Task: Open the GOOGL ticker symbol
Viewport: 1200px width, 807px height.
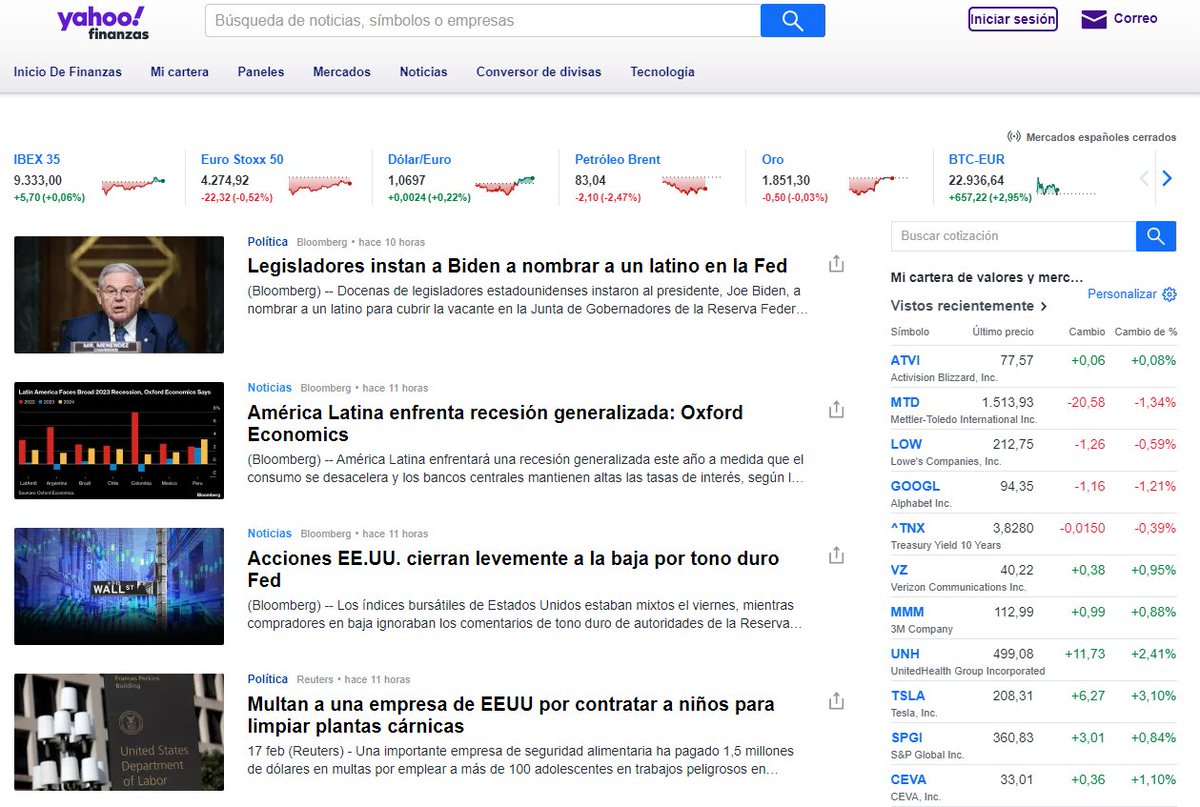Action: (916, 486)
